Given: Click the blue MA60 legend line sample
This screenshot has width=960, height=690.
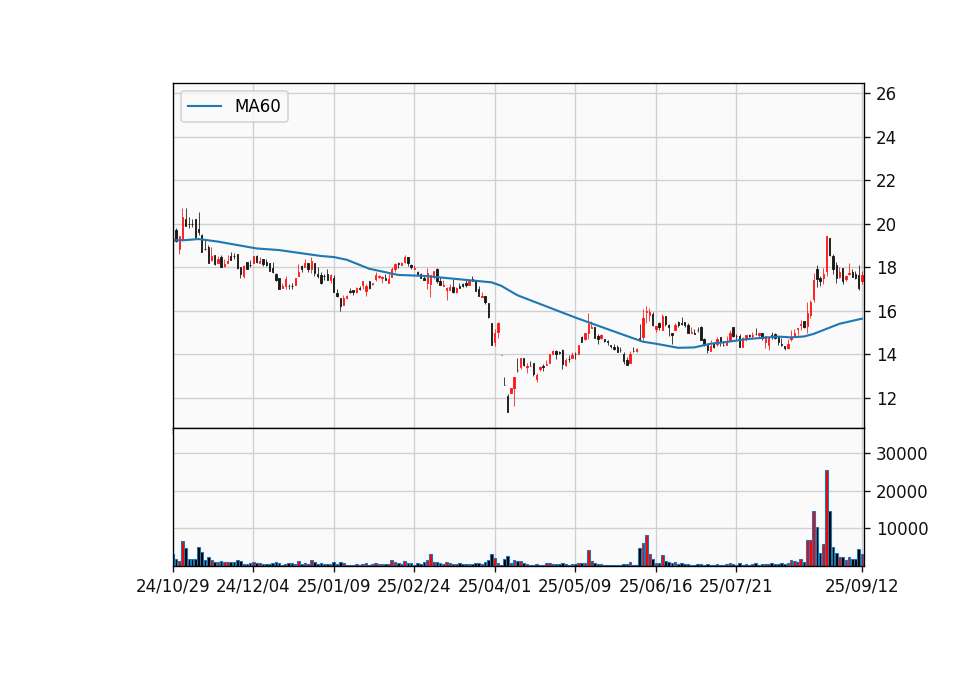Looking at the screenshot, I should click(x=204, y=106).
